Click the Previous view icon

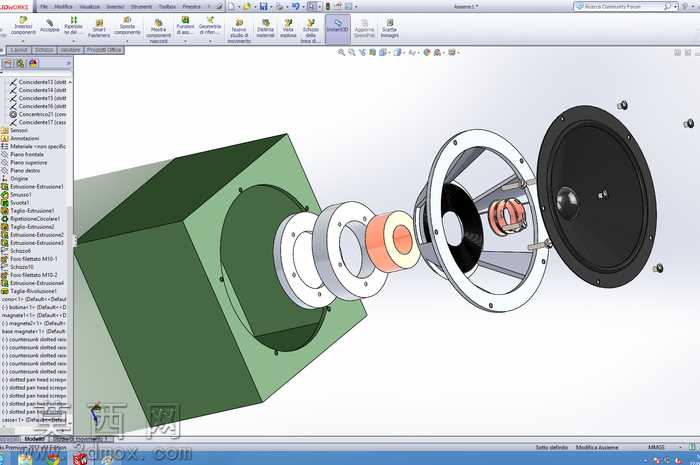[362, 53]
